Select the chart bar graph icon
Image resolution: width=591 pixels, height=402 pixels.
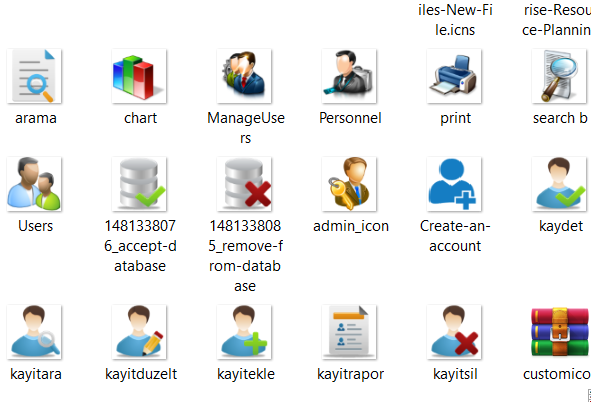click(x=139, y=76)
